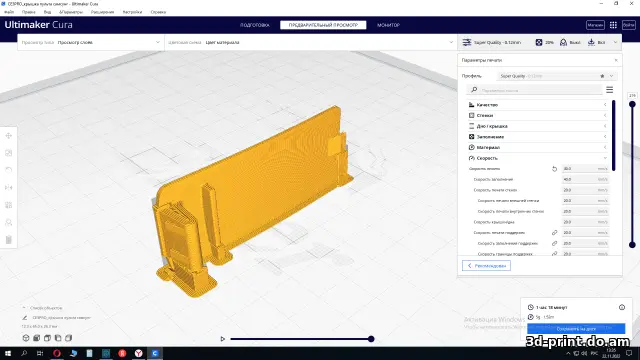The height and width of the screenshot is (360, 640).
Task: Open the Super Quality profile dropdown
Action: pos(557,76)
